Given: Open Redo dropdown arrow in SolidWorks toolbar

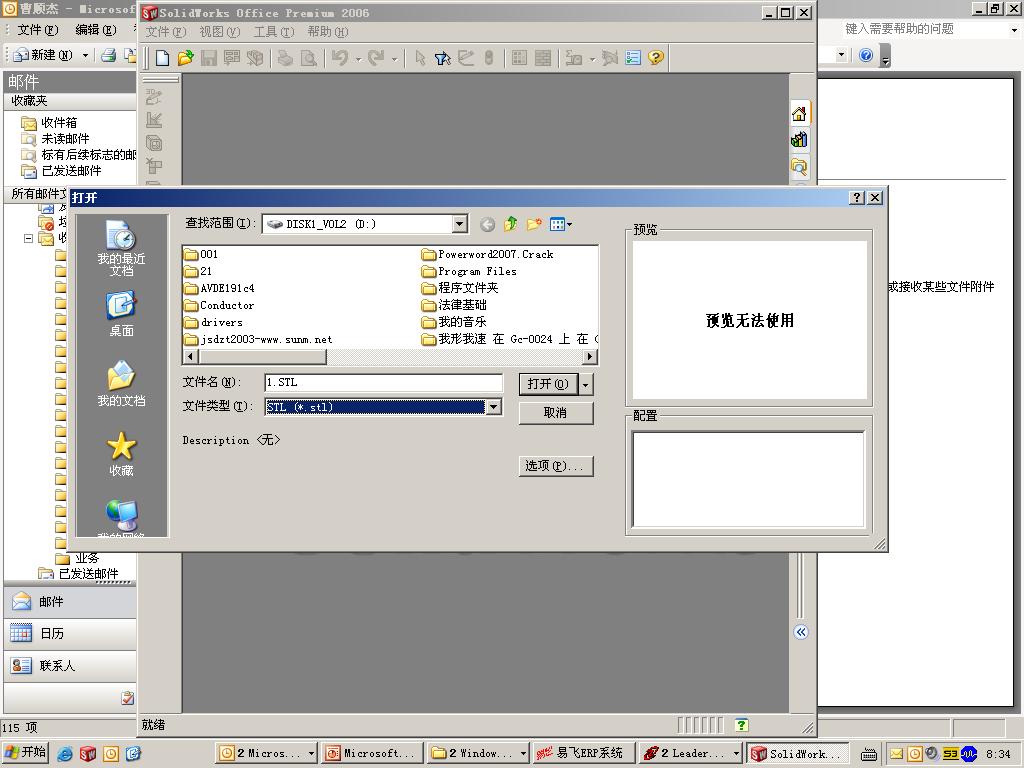Looking at the screenshot, I should pos(394,59).
